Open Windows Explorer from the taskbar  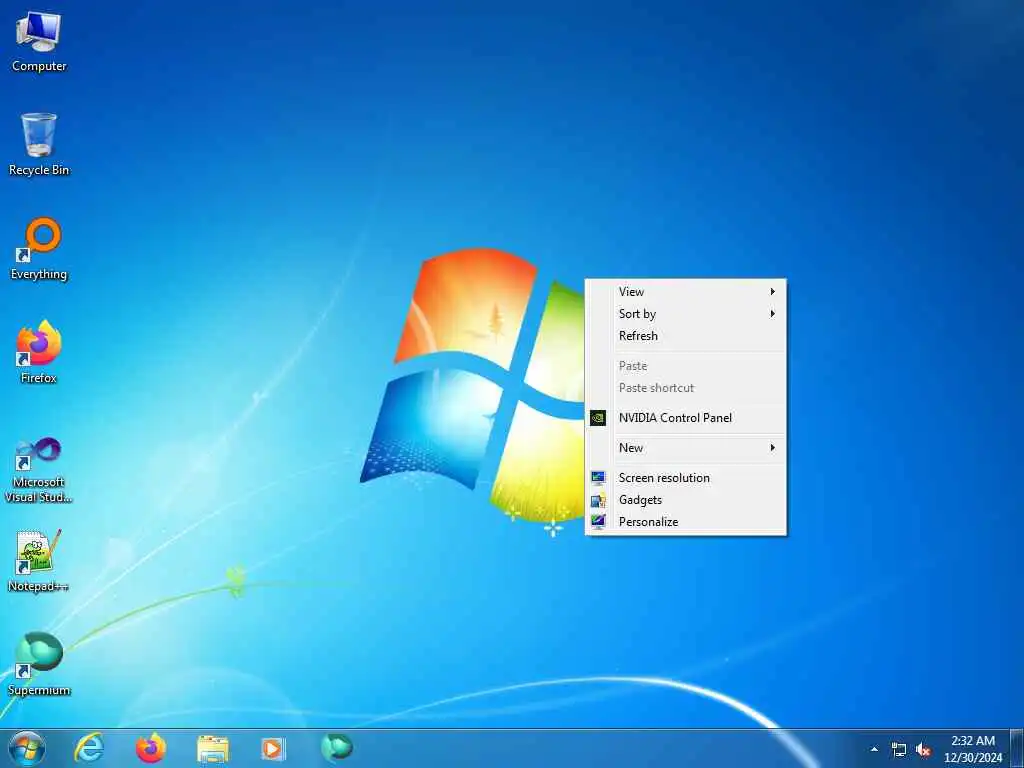coord(213,749)
